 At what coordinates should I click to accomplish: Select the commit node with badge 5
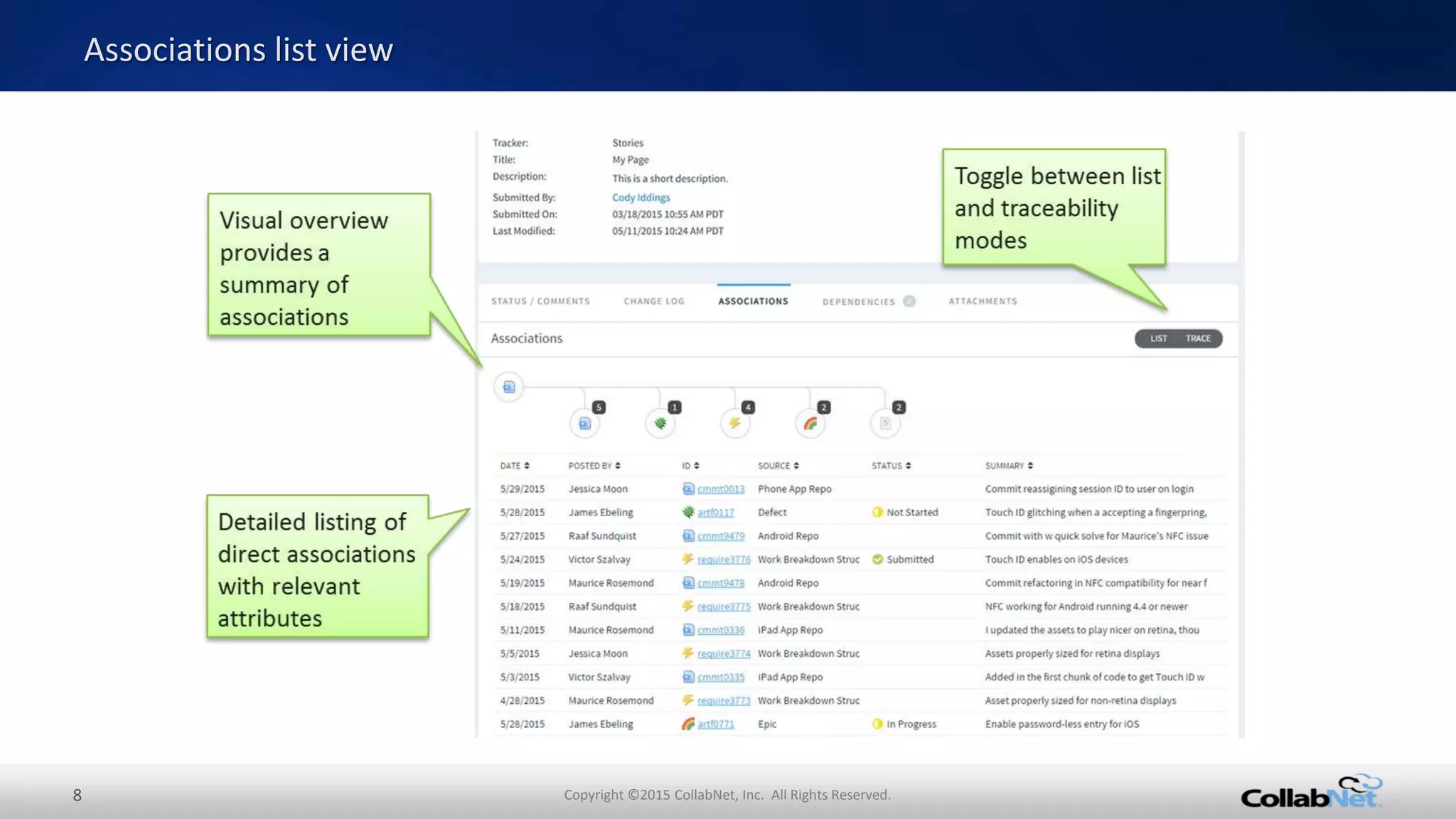[584, 424]
